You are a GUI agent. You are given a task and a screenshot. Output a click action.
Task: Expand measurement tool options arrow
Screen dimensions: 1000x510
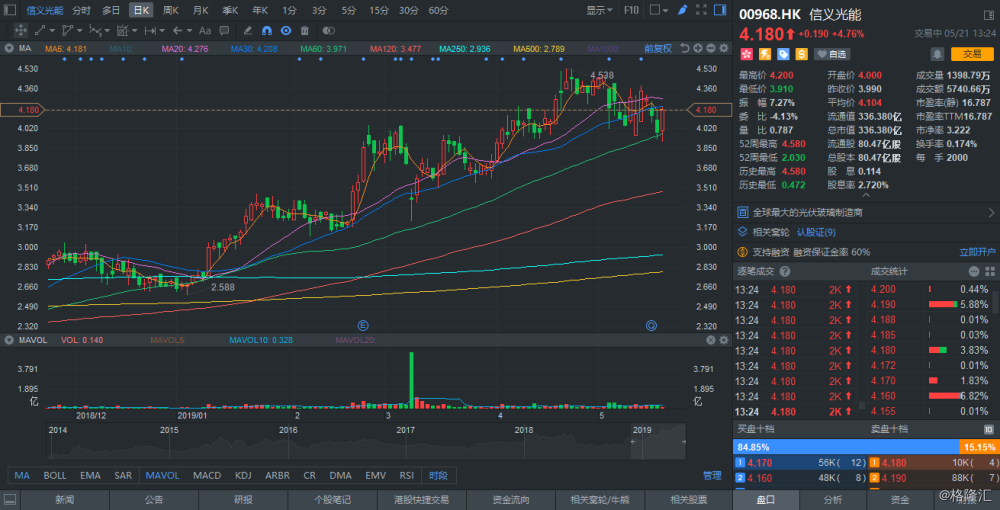click(135, 30)
